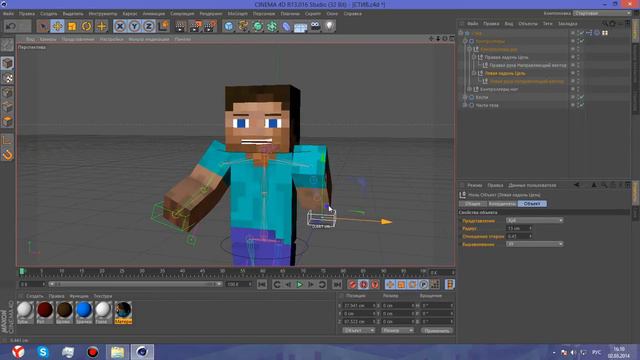Click the Применить button
Image resolution: width=640 pixels, height=360 pixels.
tap(436, 331)
